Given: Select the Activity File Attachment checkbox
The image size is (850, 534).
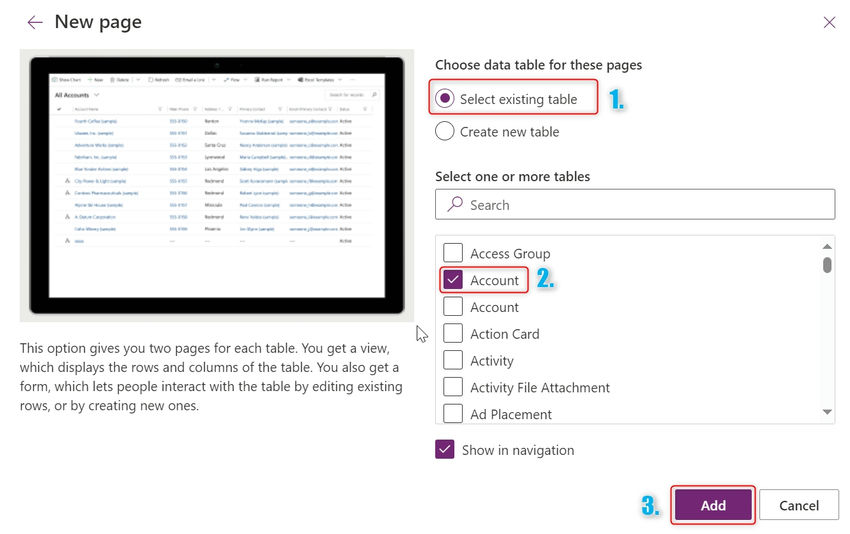Looking at the screenshot, I should pos(453,387).
